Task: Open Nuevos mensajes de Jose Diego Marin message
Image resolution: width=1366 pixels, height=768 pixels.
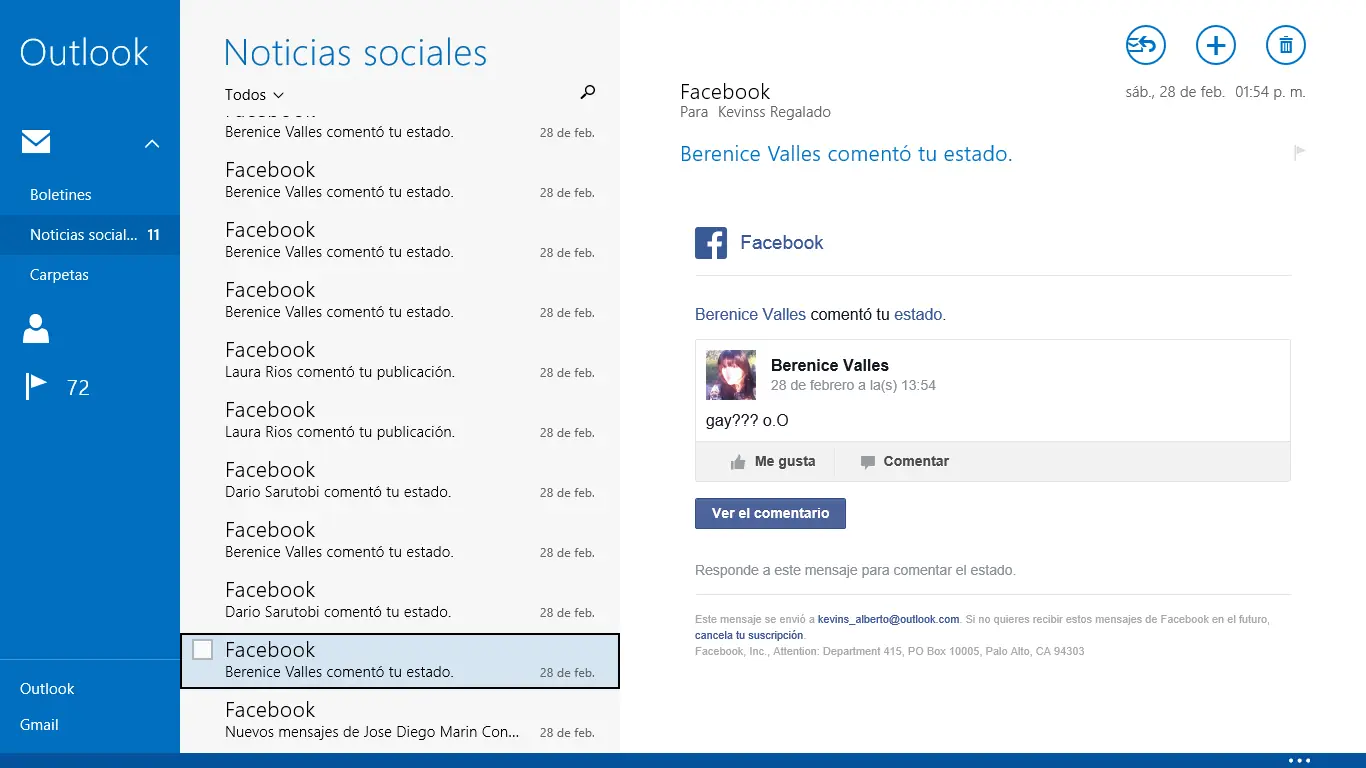Action: (400, 721)
